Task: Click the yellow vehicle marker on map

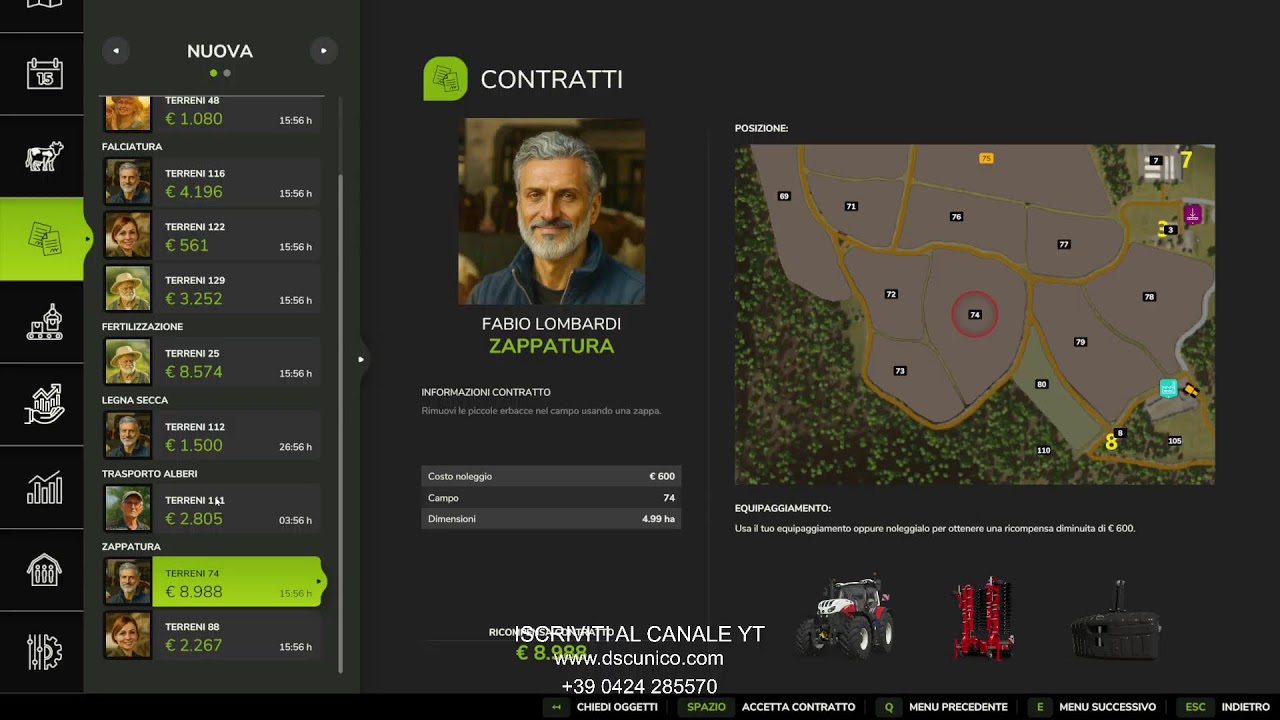Action: pyautogui.click(x=1190, y=390)
